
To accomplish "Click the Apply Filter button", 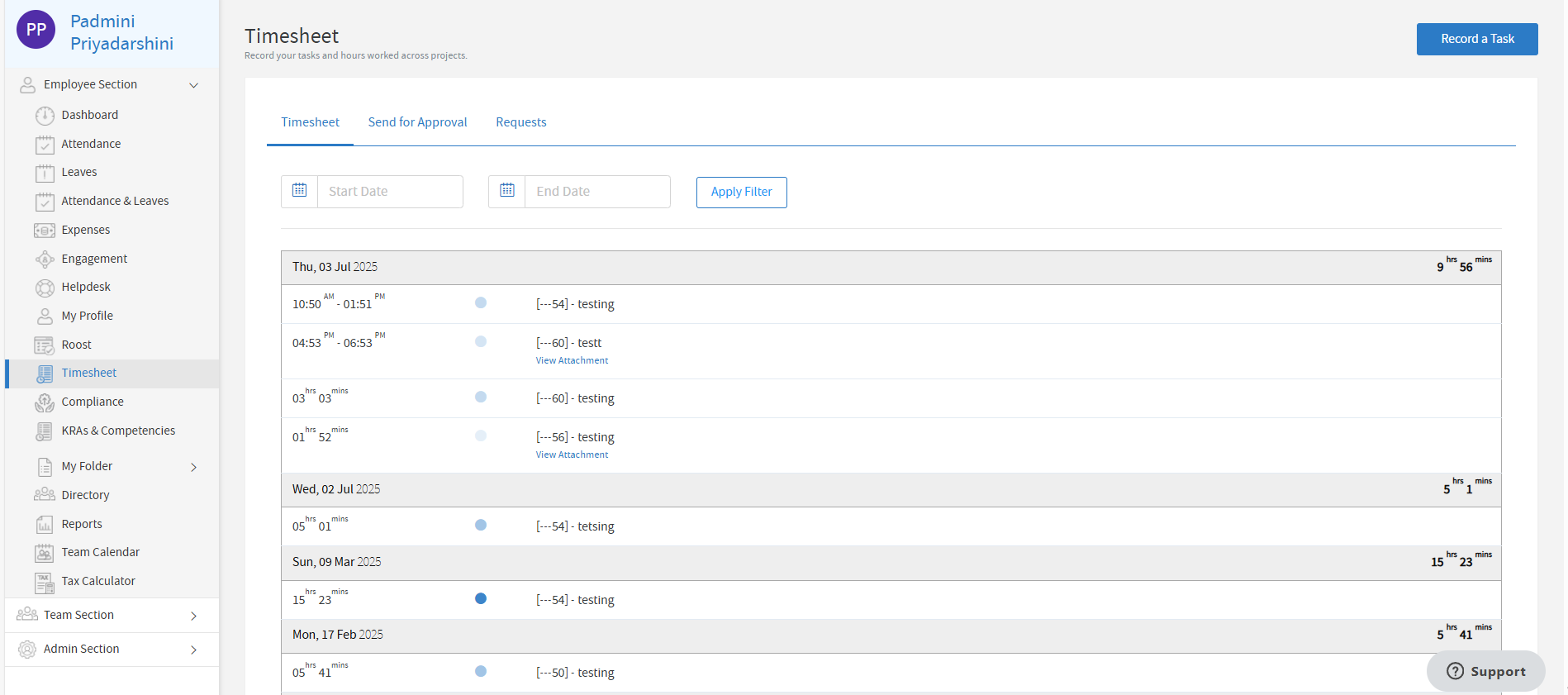I will [x=741, y=192].
